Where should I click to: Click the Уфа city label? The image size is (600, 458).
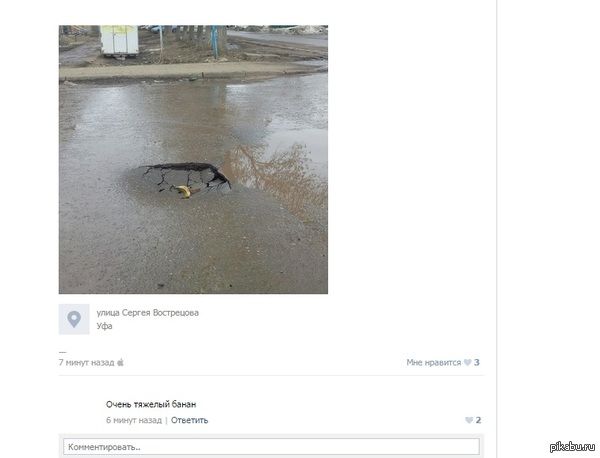(104, 326)
